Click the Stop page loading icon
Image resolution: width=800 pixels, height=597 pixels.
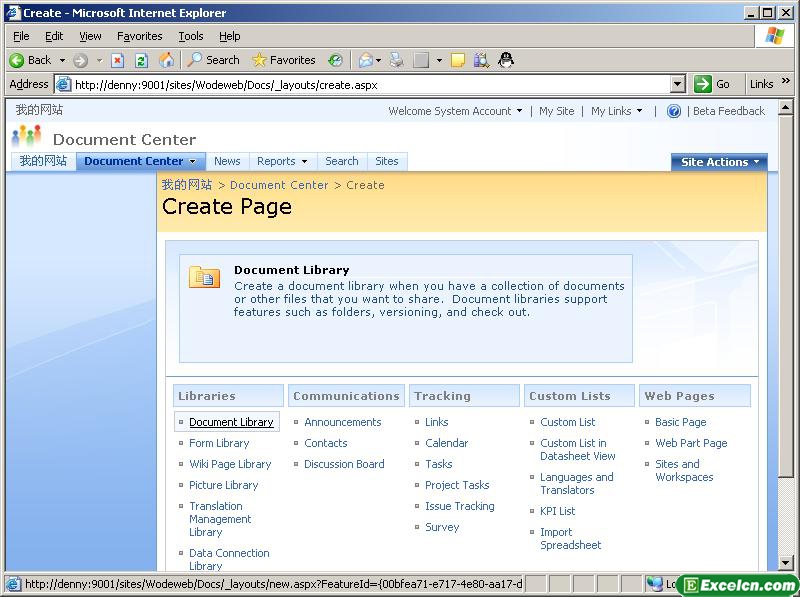117,61
